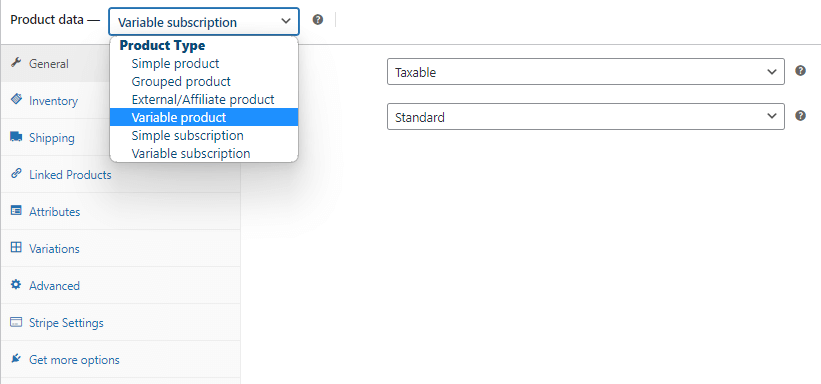Click the Variations grid icon

(16, 248)
